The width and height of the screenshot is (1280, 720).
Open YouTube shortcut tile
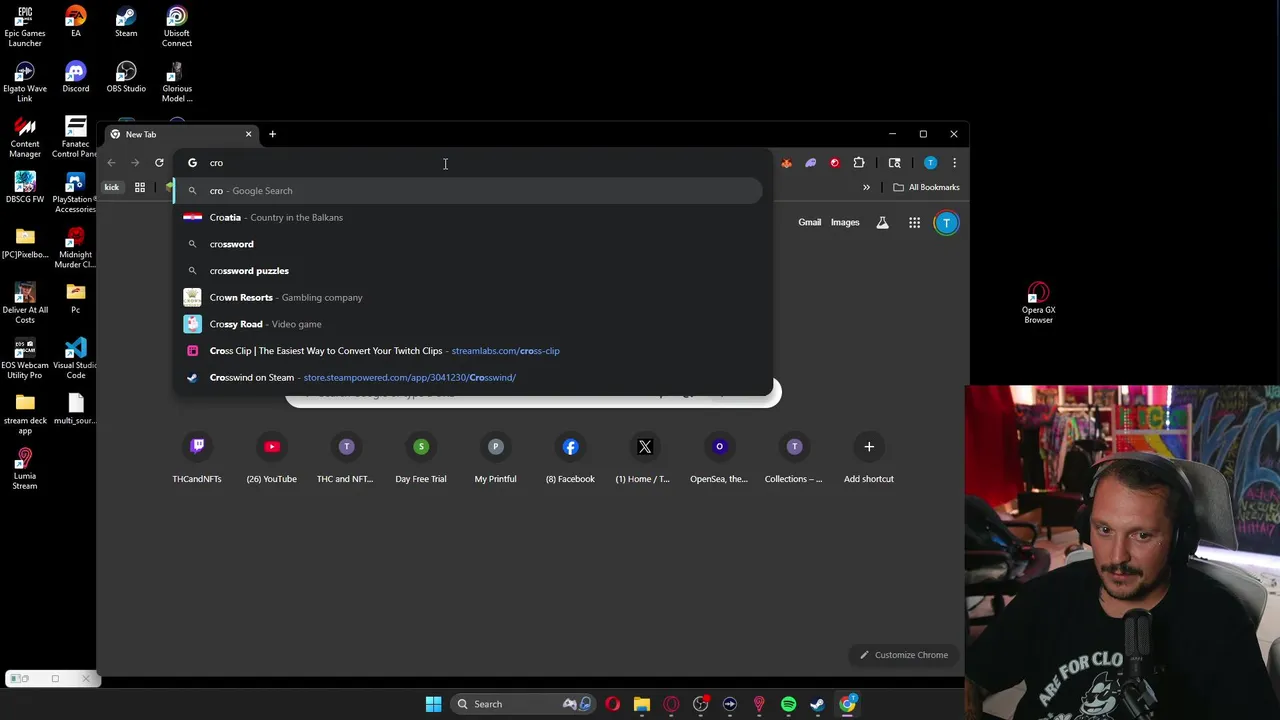[x=272, y=459]
